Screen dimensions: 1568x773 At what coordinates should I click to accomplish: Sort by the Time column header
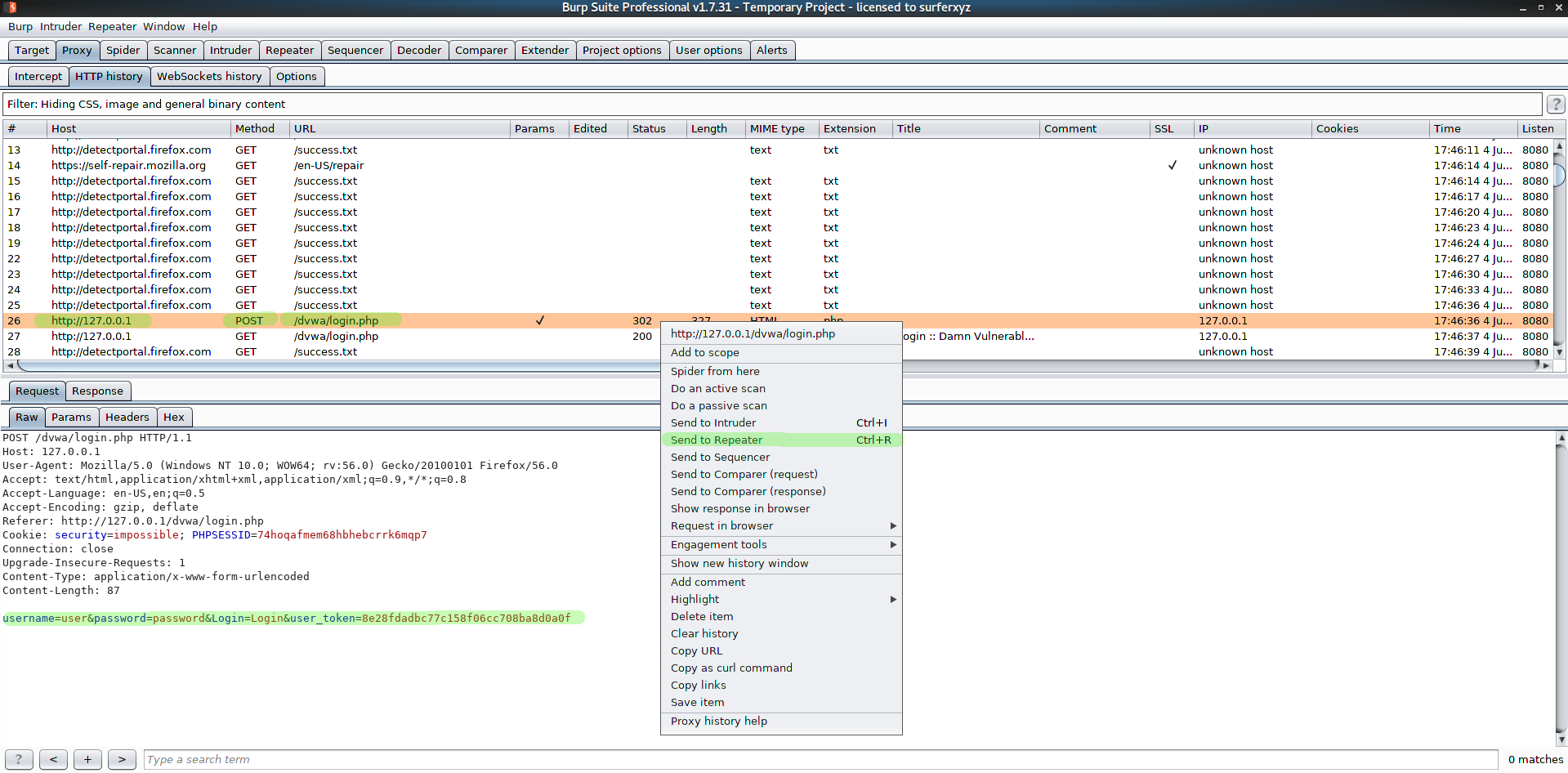click(x=1473, y=128)
